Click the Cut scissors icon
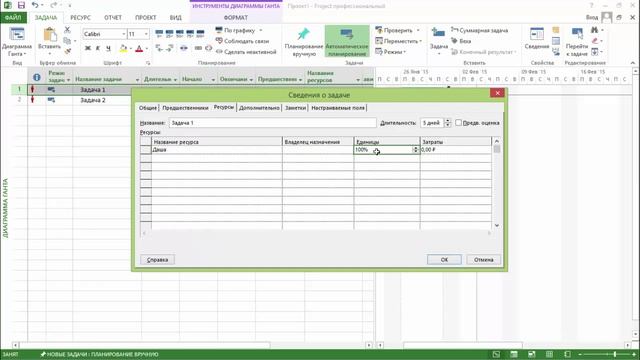640x360 pixels. click(x=67, y=30)
